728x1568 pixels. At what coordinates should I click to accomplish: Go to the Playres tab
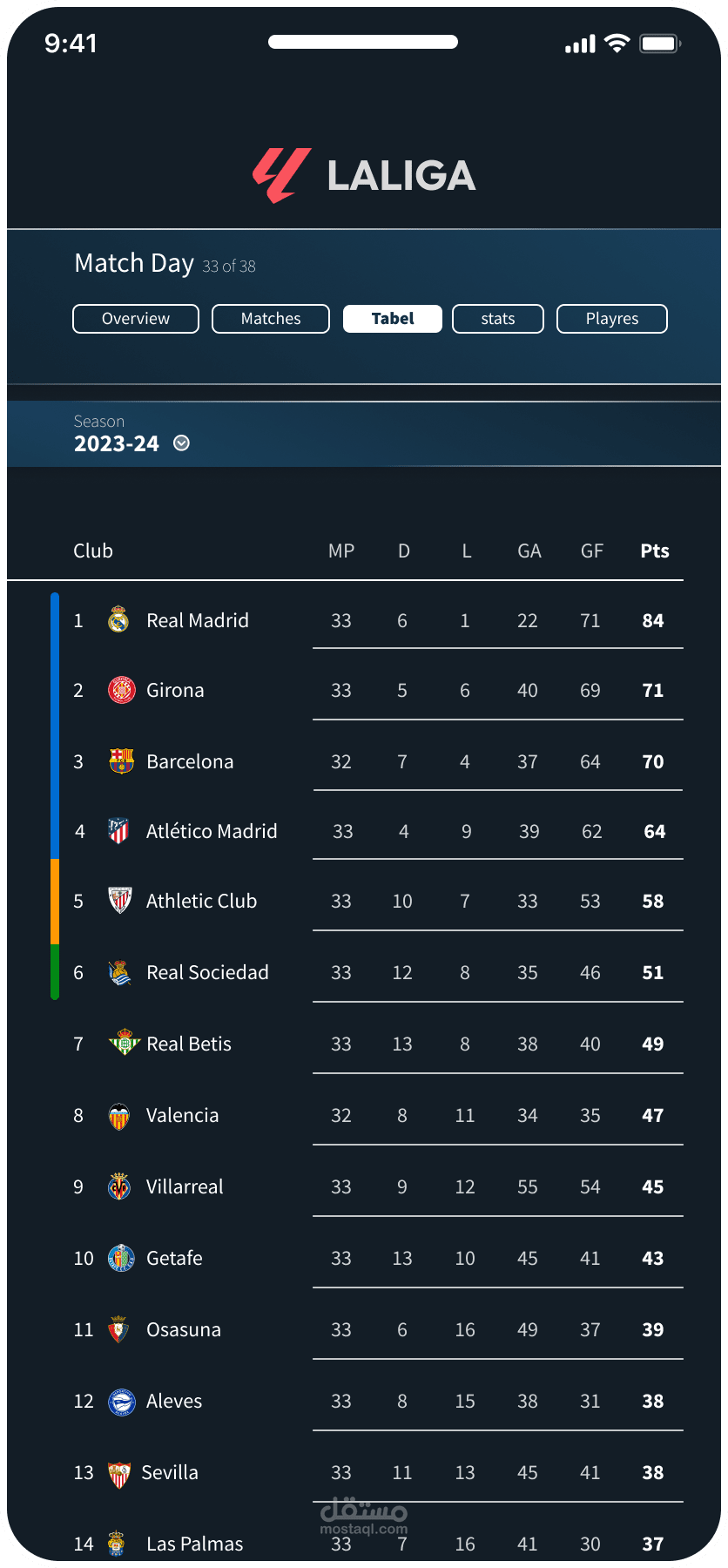point(612,319)
